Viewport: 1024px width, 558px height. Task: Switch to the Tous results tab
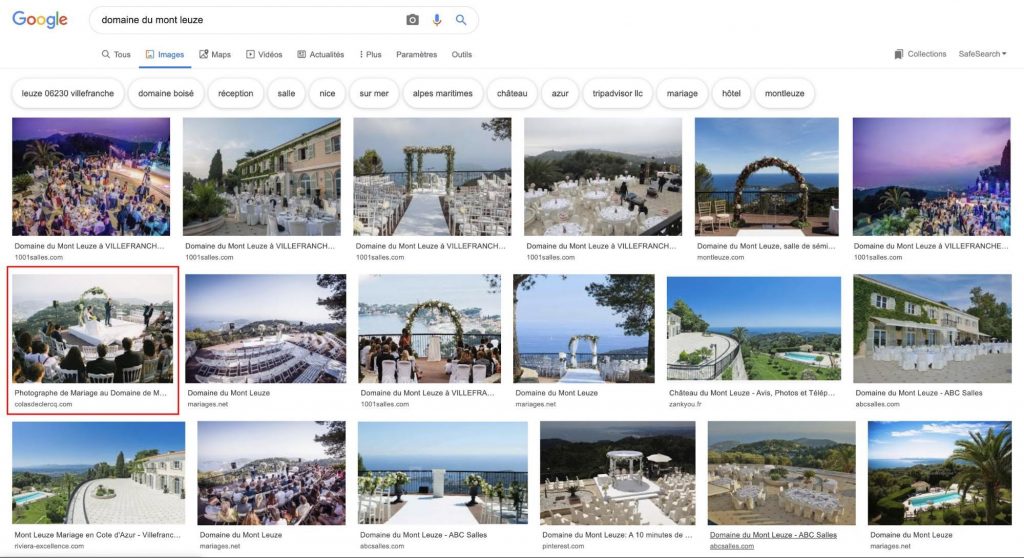(116, 55)
